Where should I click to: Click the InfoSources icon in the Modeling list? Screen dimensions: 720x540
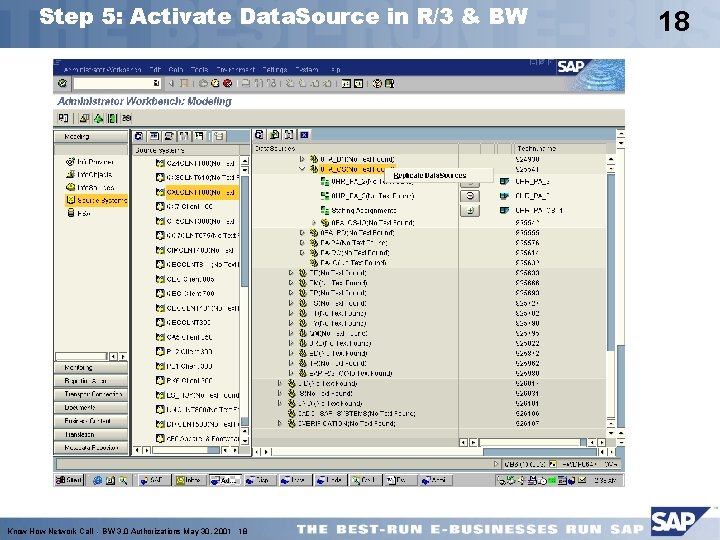(70, 187)
